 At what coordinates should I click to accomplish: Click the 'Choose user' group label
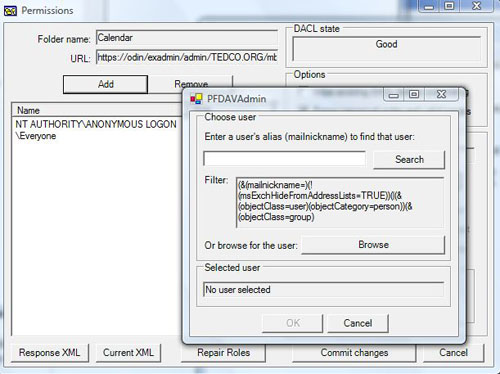(x=230, y=117)
